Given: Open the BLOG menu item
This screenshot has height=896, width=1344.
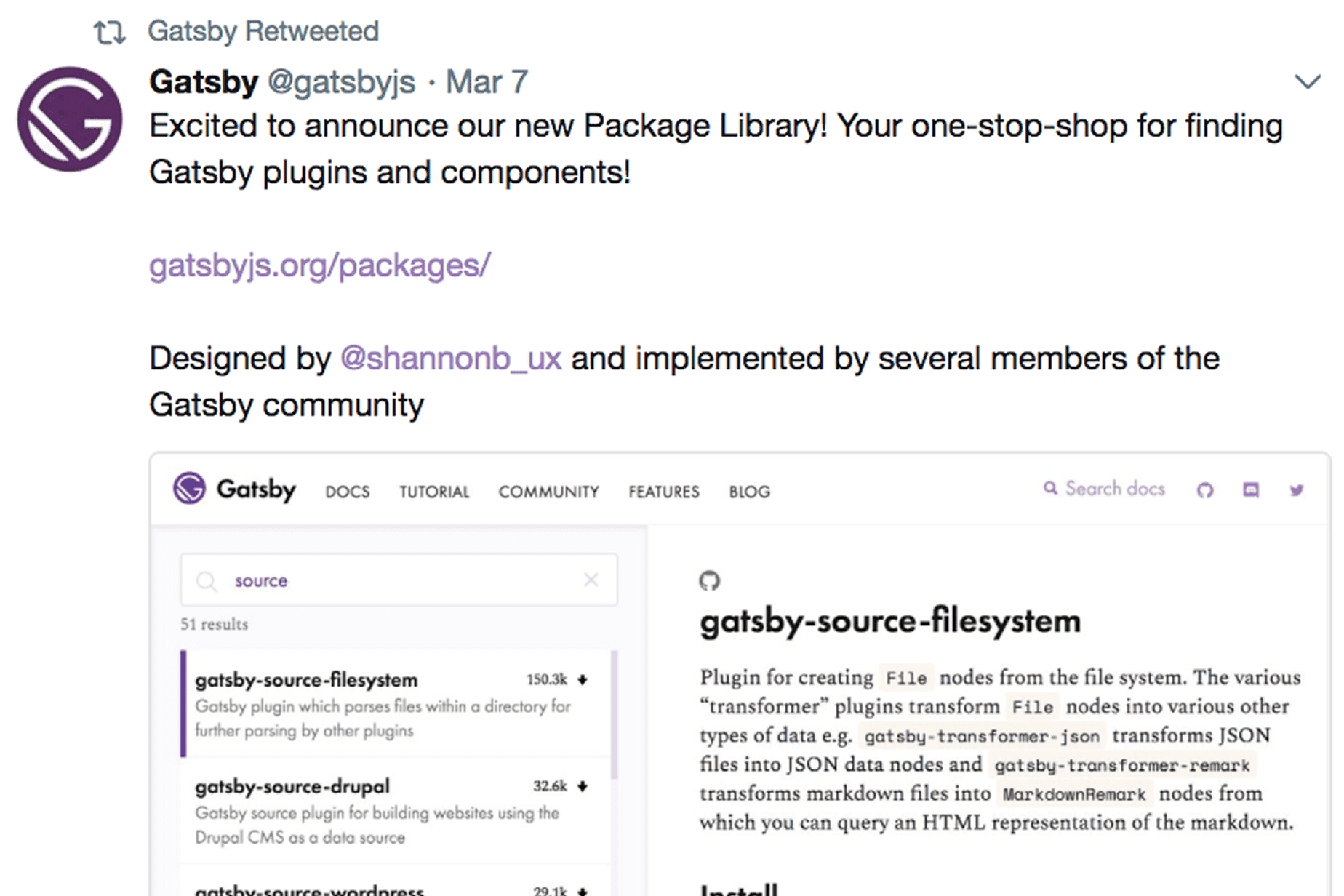Looking at the screenshot, I should pyautogui.click(x=750, y=492).
